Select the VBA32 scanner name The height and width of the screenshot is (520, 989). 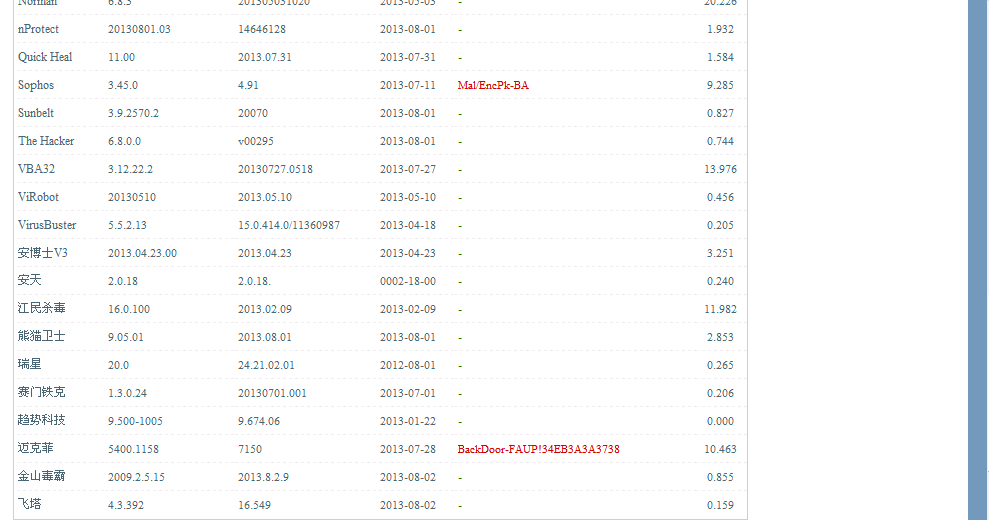tap(37, 169)
